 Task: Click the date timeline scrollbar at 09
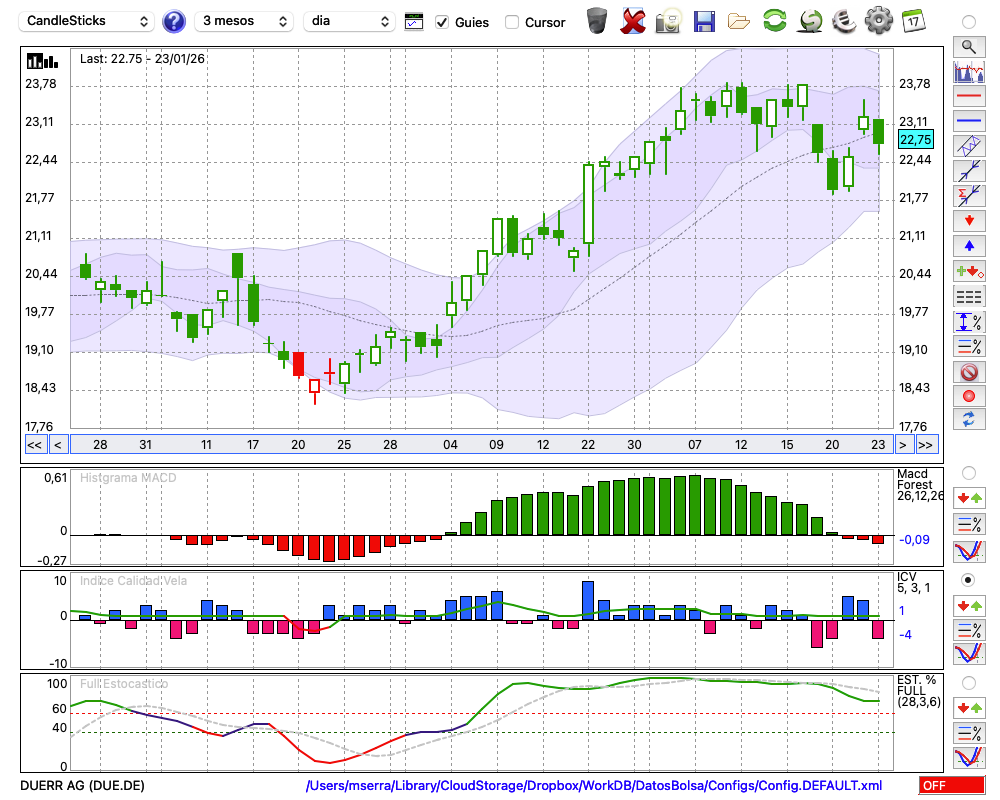[496, 444]
